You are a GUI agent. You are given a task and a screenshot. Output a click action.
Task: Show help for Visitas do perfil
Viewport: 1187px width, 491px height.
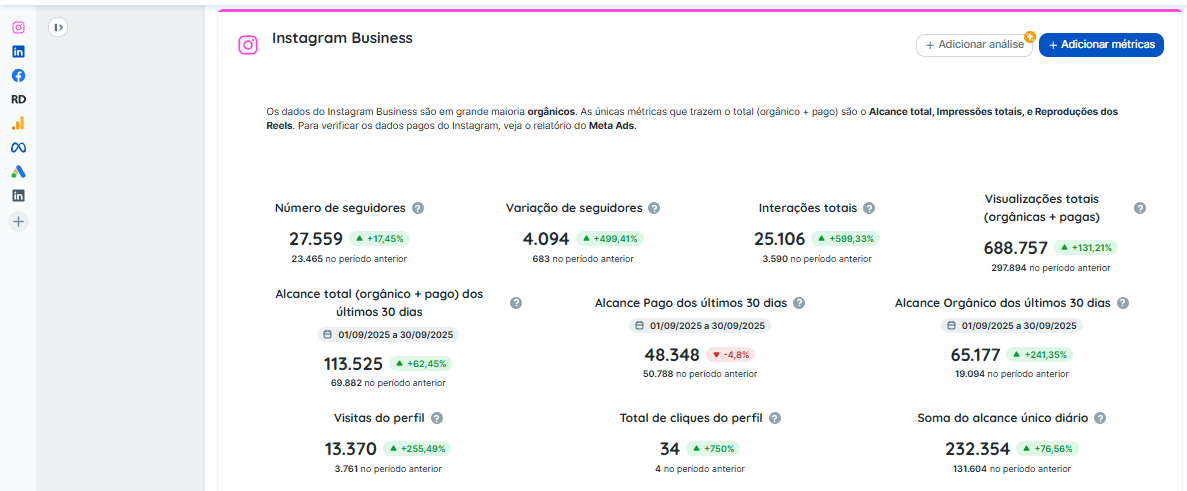click(x=437, y=418)
